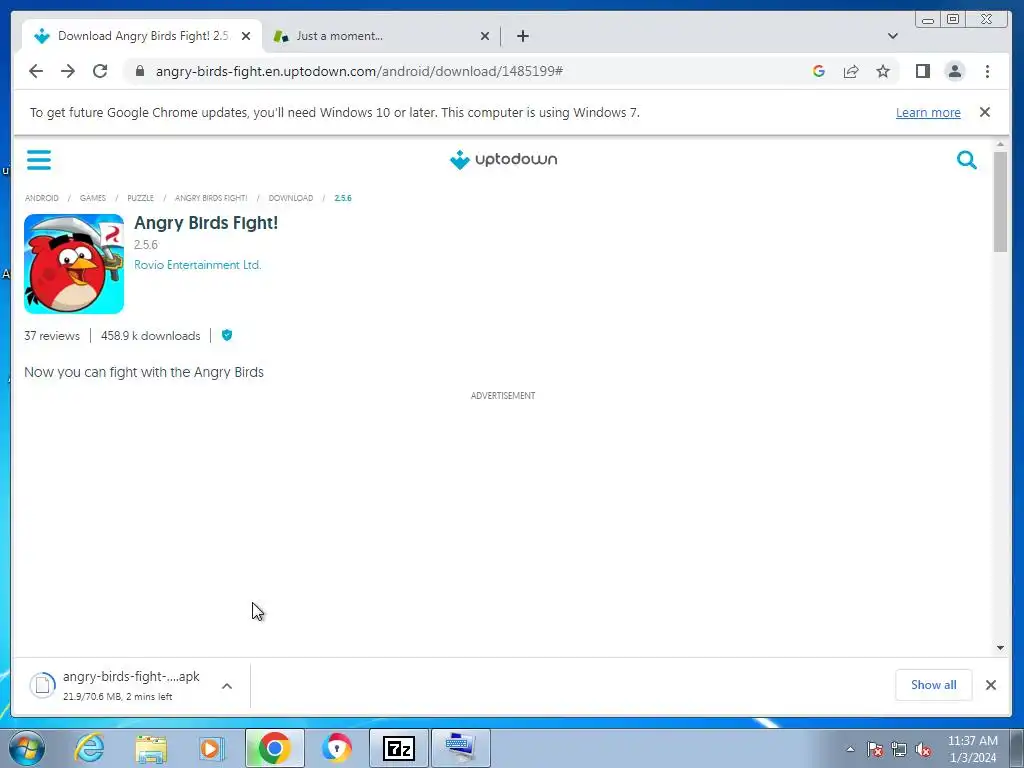Open Windows Explorer folder in taskbar
Viewport: 1024px width, 768px height.
pos(151,748)
